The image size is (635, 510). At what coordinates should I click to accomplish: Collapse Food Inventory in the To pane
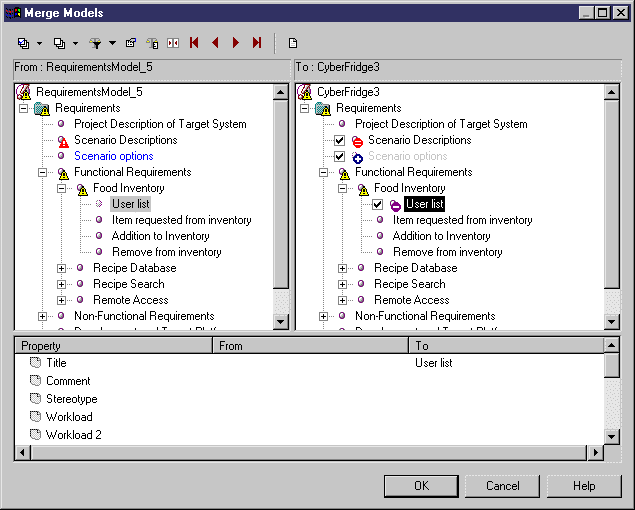point(342,188)
